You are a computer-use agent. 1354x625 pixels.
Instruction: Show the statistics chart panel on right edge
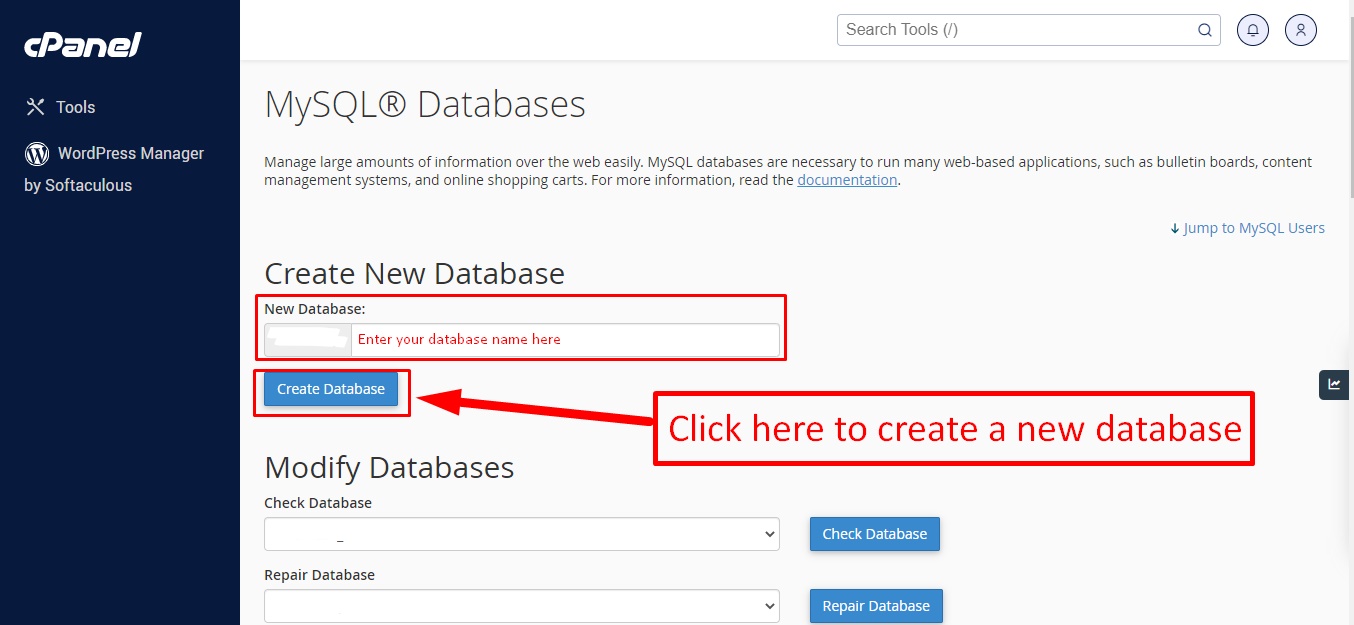point(1334,384)
